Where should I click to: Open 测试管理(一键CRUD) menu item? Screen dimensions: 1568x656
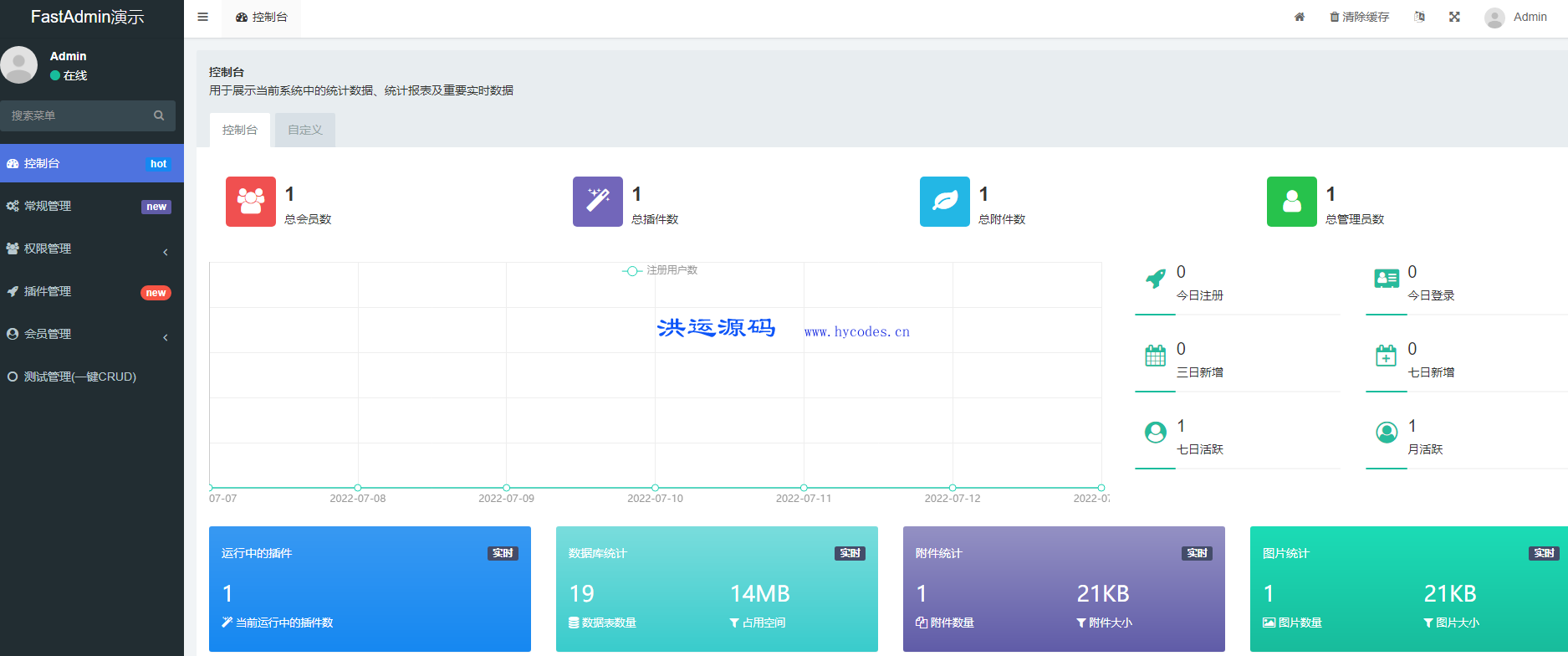click(x=92, y=377)
